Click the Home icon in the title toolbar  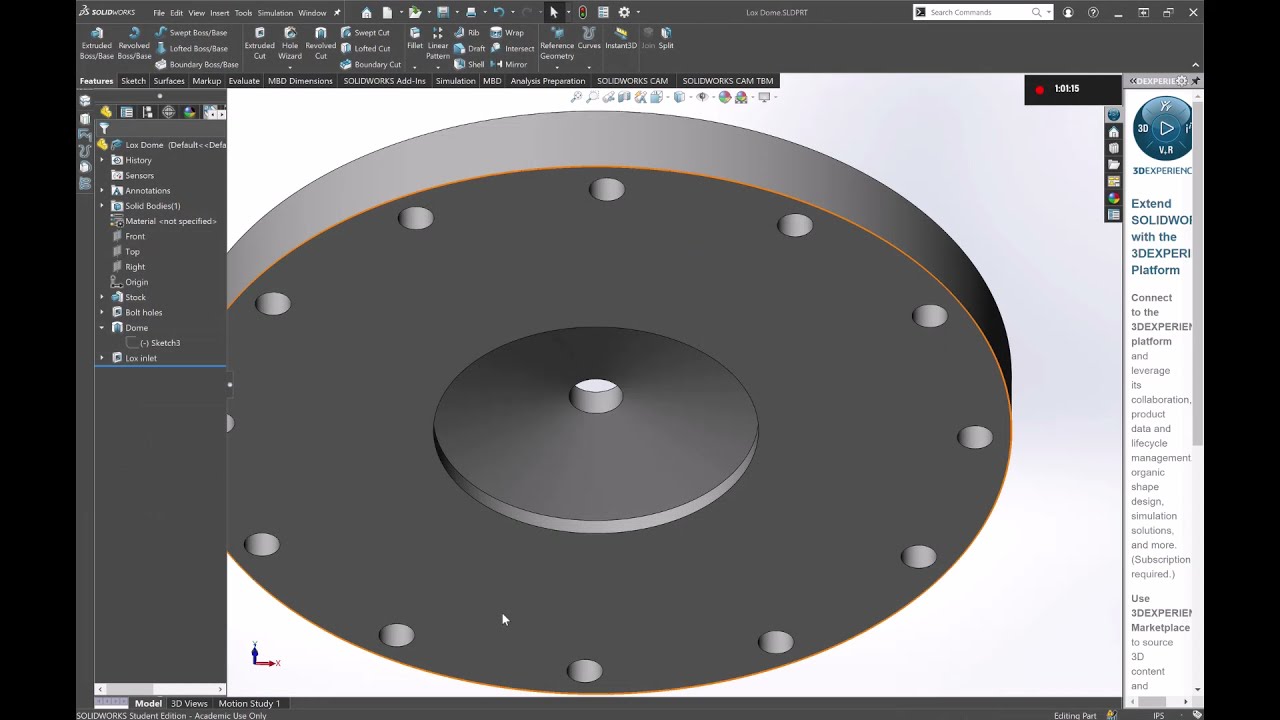(x=367, y=12)
